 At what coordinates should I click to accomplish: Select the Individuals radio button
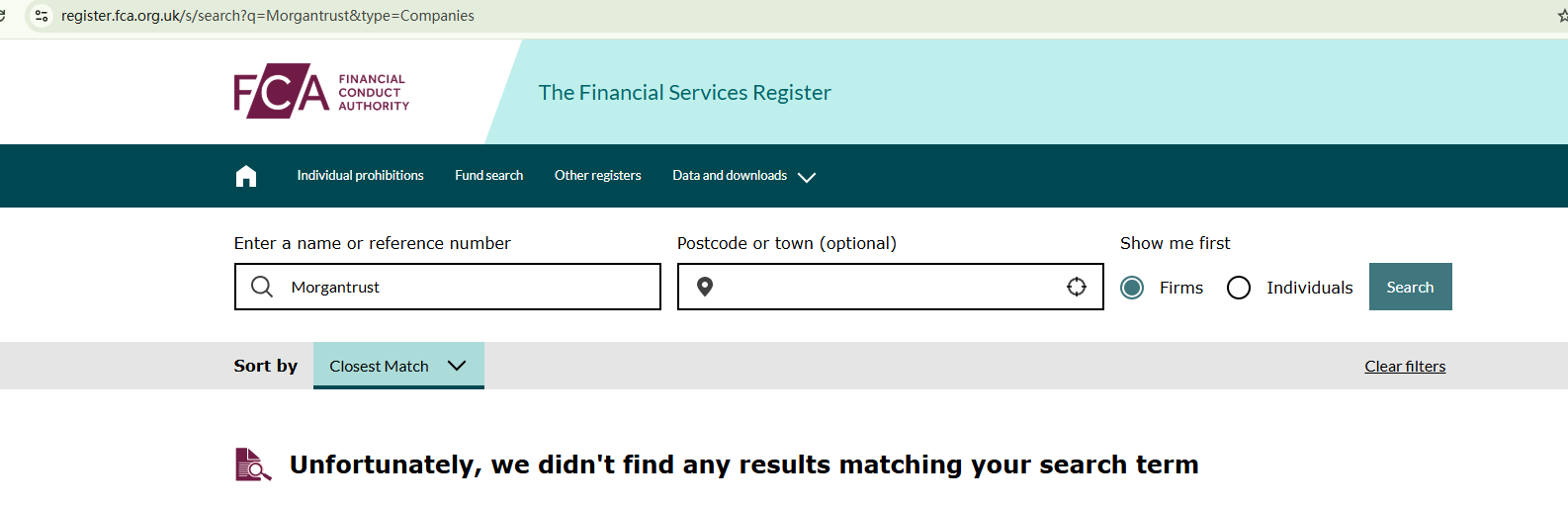[x=1239, y=288]
